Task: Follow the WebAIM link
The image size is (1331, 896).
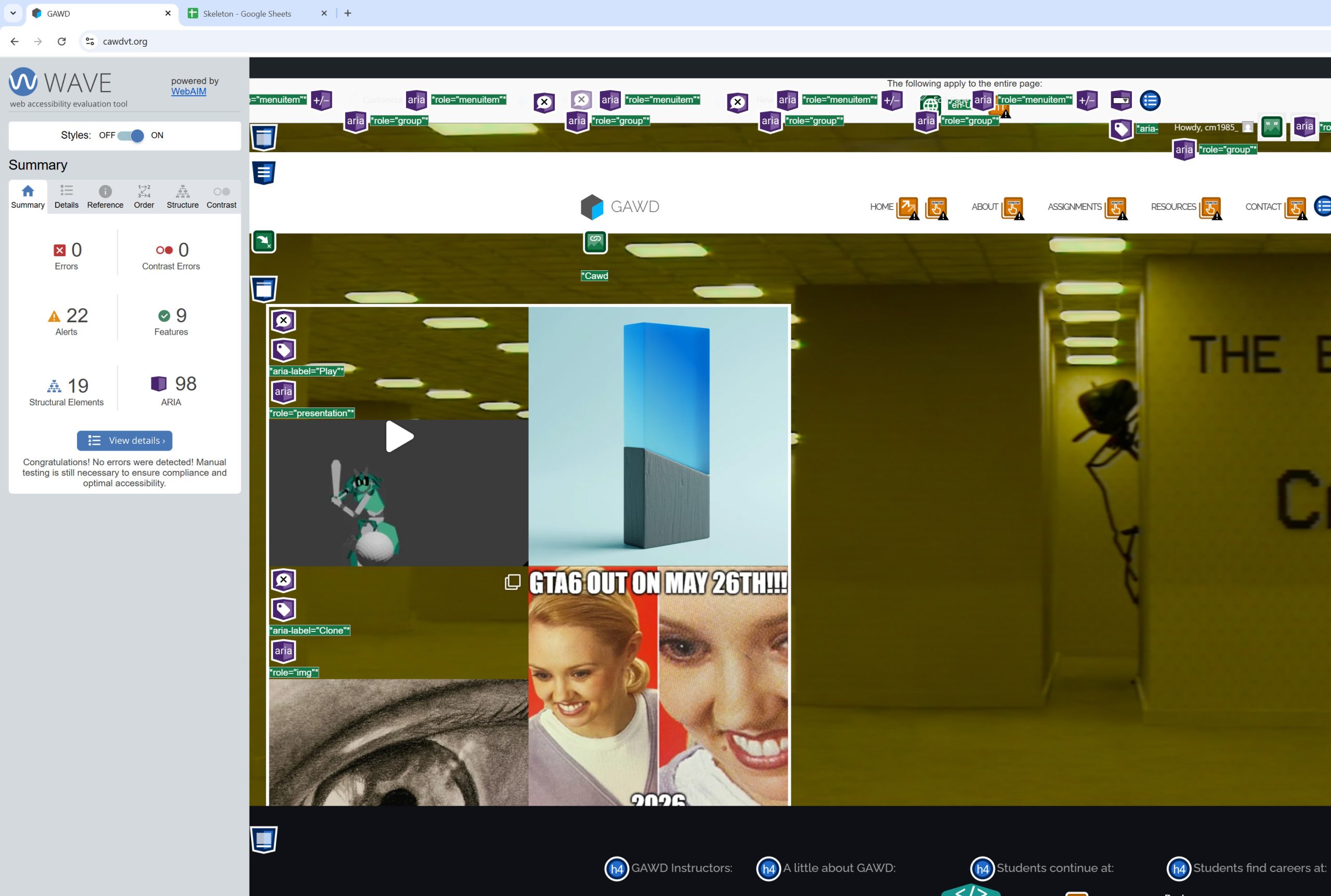Action: click(x=189, y=91)
